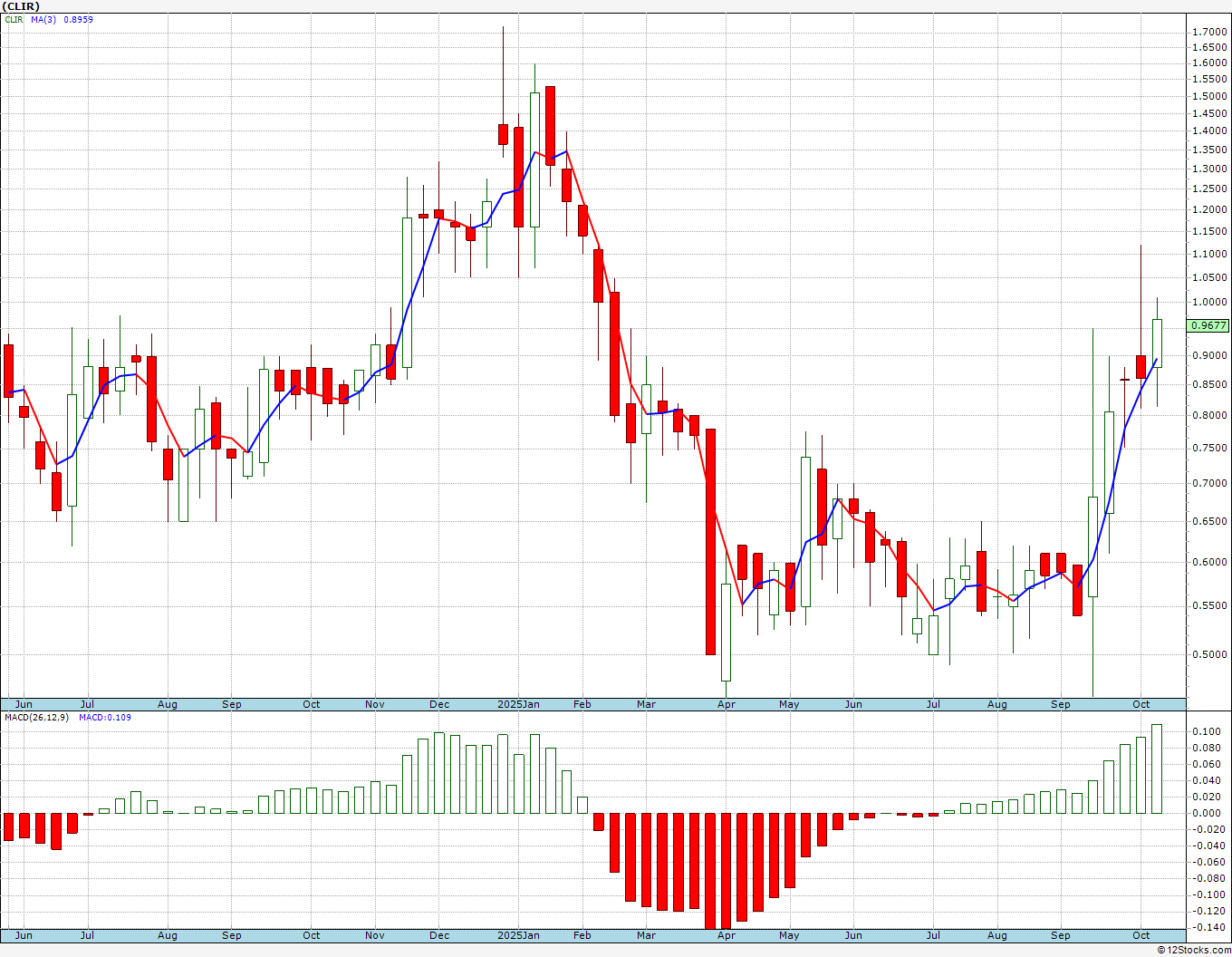Screen dimensions: 1232x957
Task: Select the 0.060 MACD axis label
Action: point(1206,765)
